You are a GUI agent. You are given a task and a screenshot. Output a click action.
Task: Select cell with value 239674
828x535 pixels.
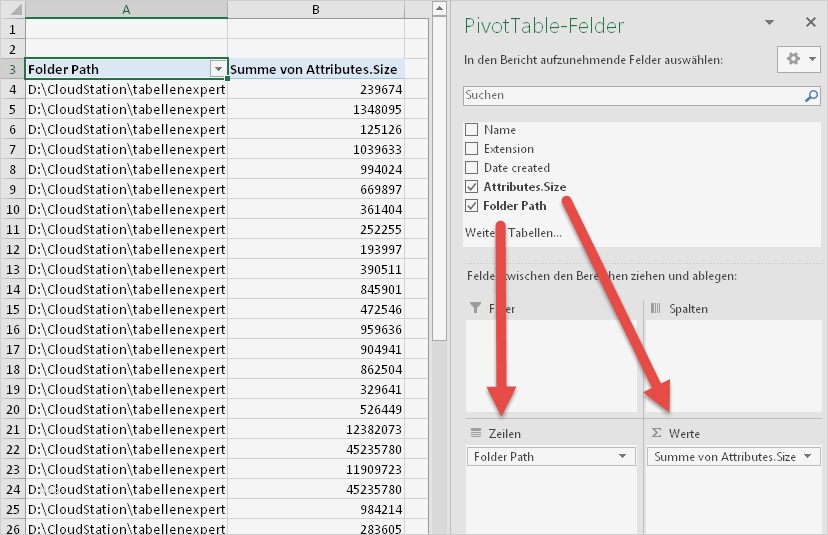(x=316, y=89)
